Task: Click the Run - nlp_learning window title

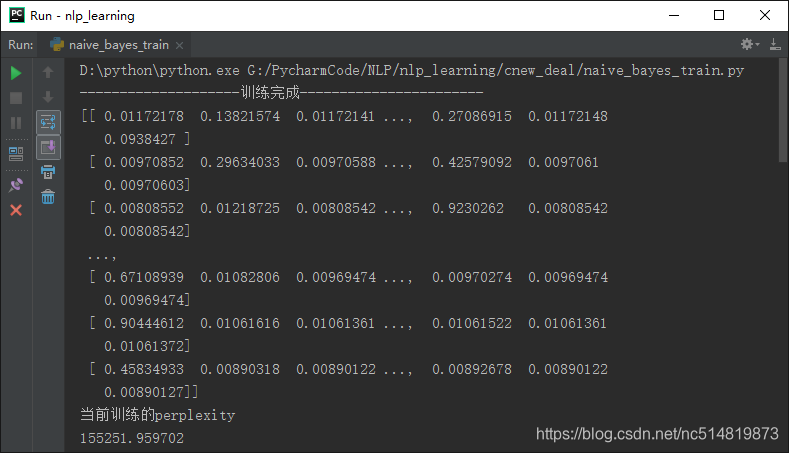Action: click(83, 16)
